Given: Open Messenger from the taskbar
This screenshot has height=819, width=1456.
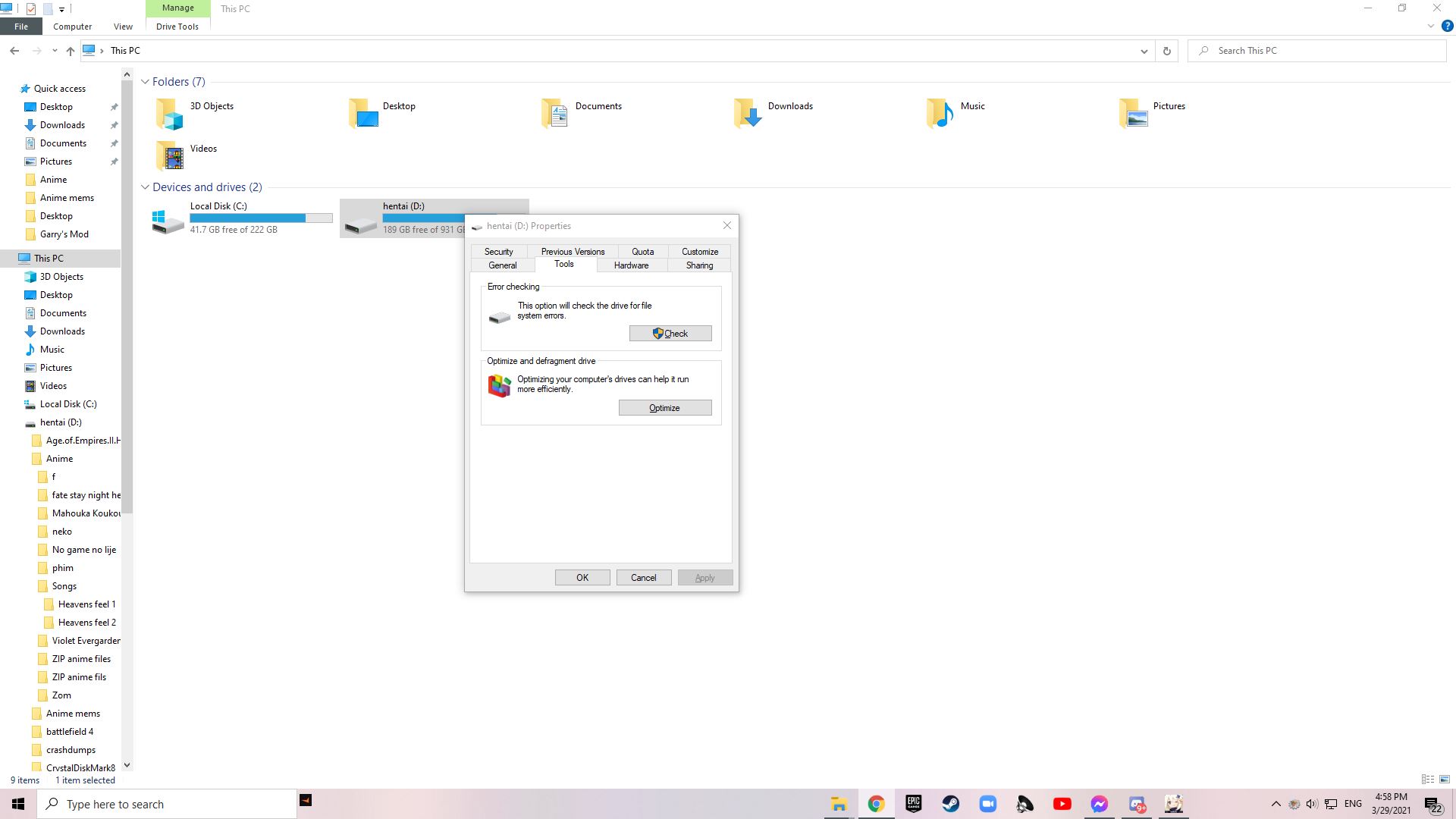Looking at the screenshot, I should 1099,804.
